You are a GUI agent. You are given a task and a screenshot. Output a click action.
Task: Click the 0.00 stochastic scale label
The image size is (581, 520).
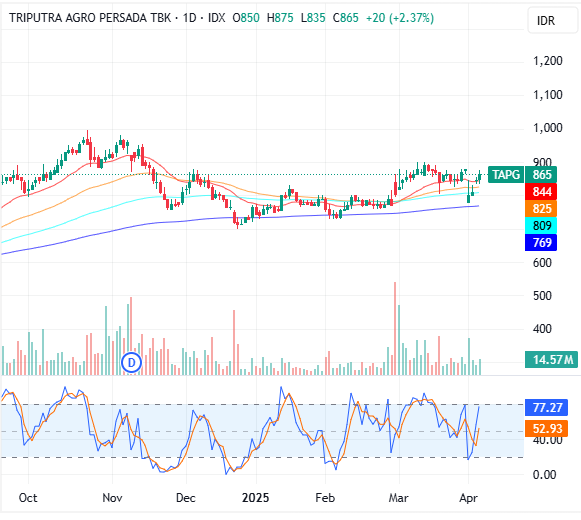(544, 475)
